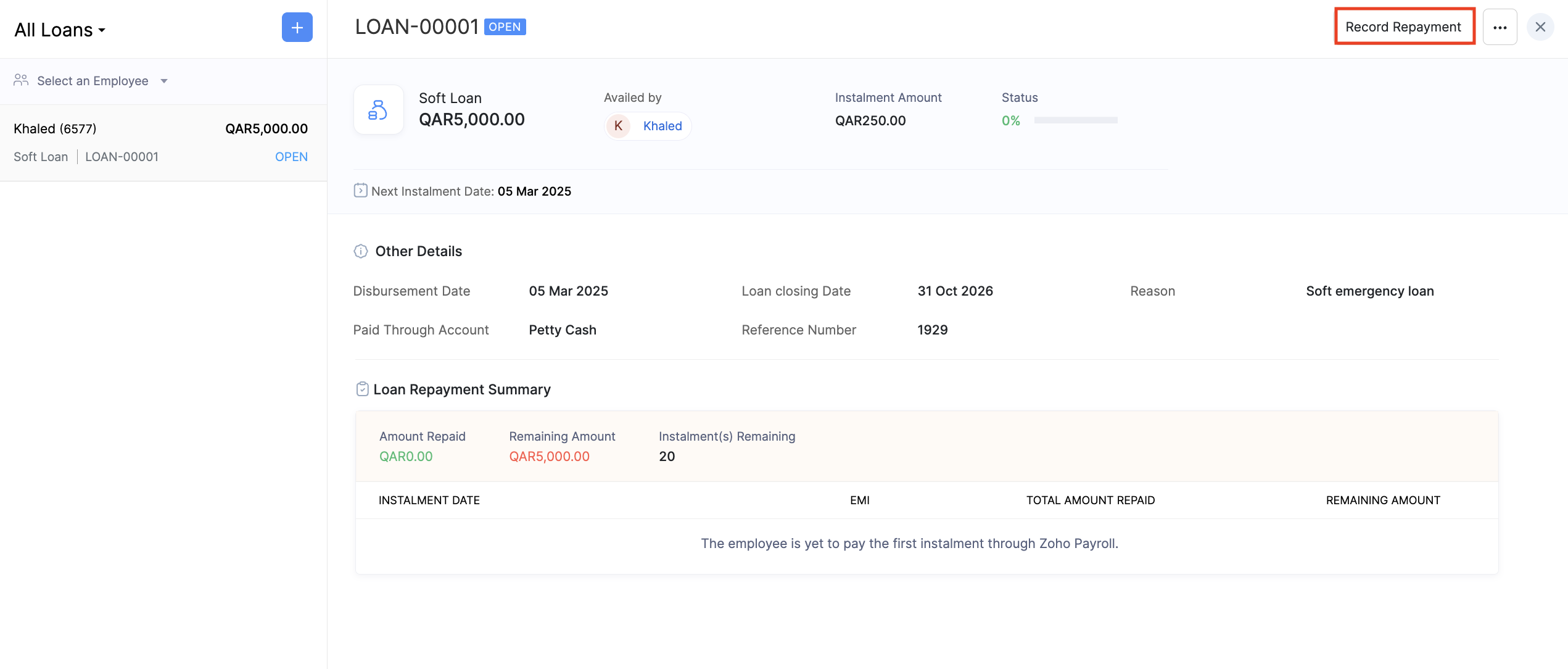The width and height of the screenshot is (1568, 669).
Task: Click the info icon next to Other Details
Action: point(361,251)
